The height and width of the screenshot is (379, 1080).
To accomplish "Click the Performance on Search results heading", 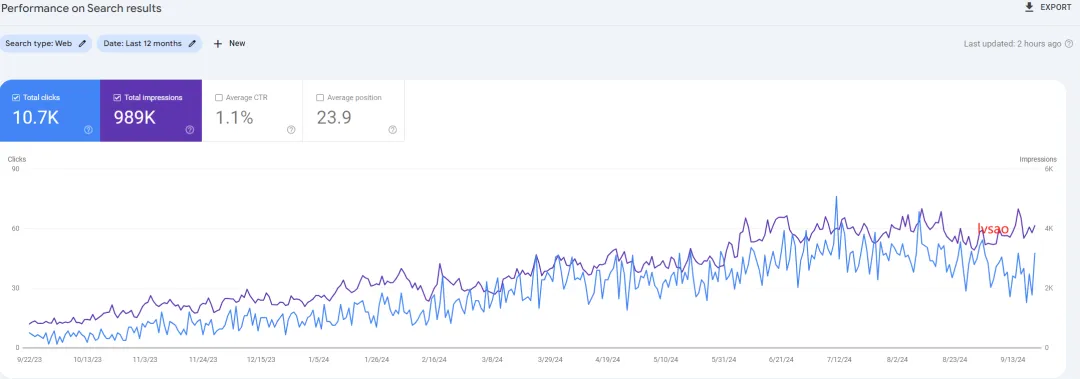I will 81,8.
